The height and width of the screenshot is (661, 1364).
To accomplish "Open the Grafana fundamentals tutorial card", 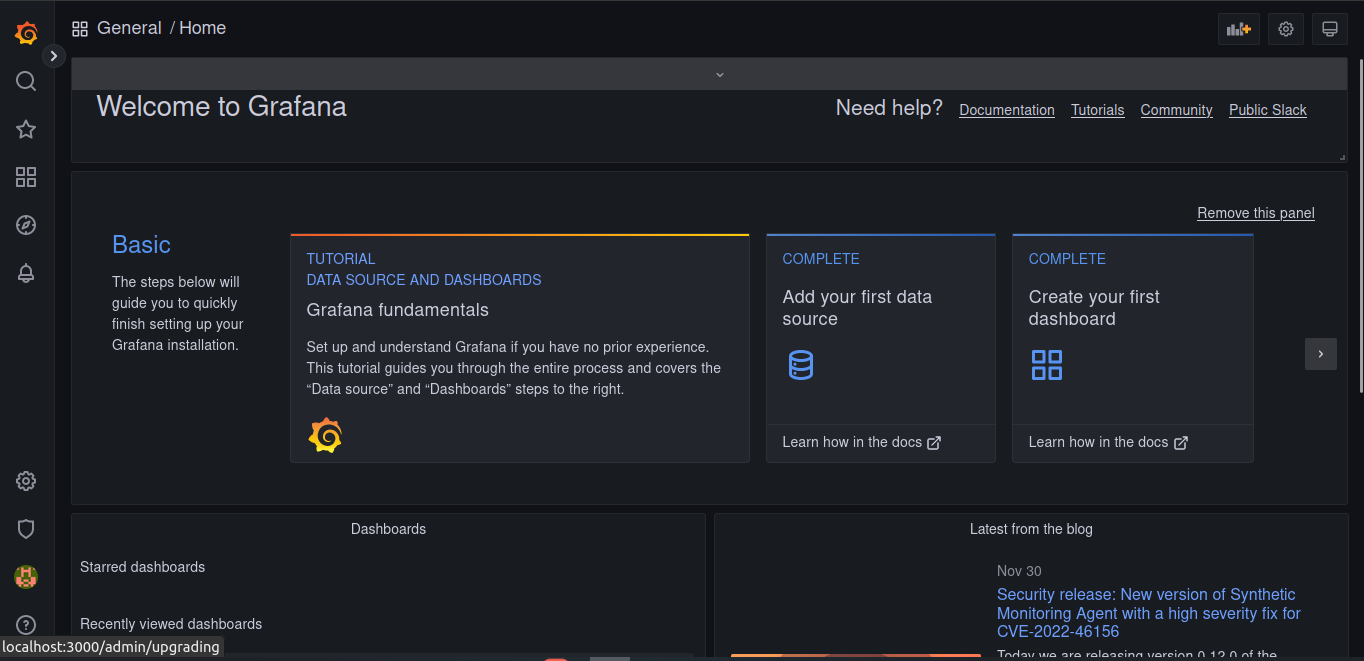I will click(520, 348).
